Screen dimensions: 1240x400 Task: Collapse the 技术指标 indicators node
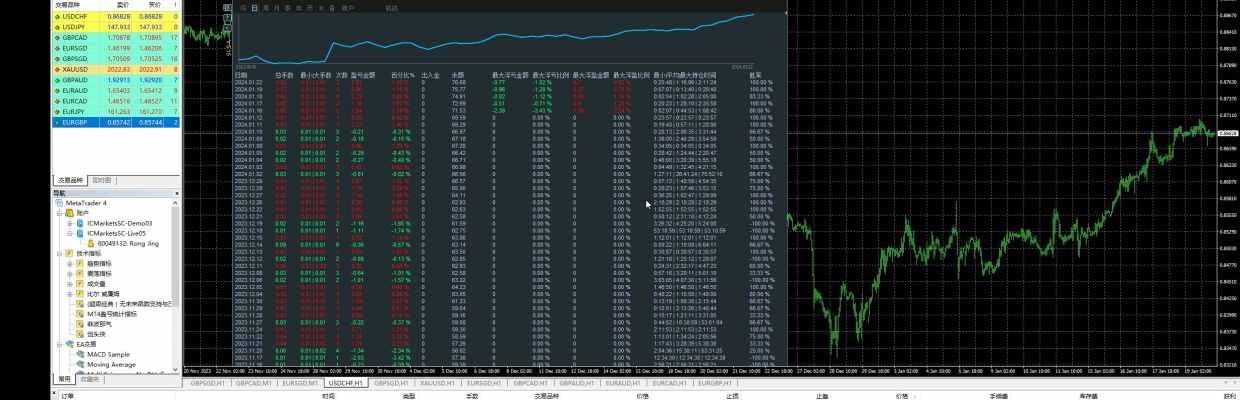(x=58, y=254)
